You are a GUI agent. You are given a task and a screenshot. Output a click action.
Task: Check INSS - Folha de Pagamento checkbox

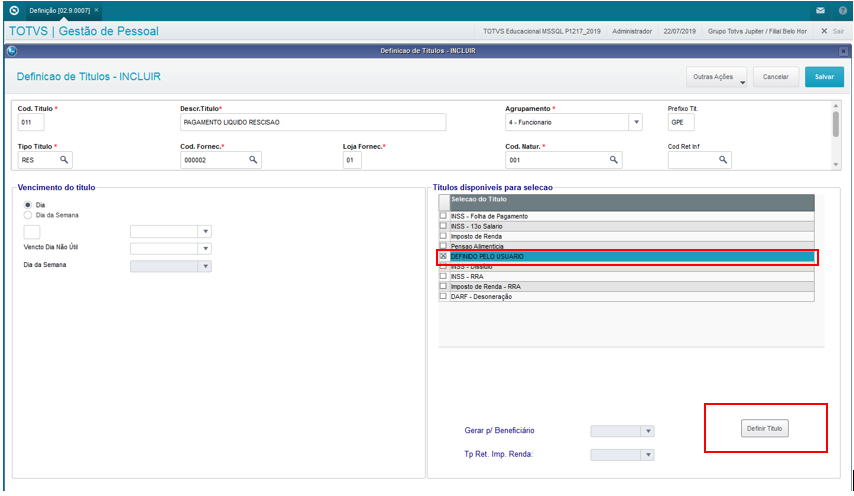443,216
